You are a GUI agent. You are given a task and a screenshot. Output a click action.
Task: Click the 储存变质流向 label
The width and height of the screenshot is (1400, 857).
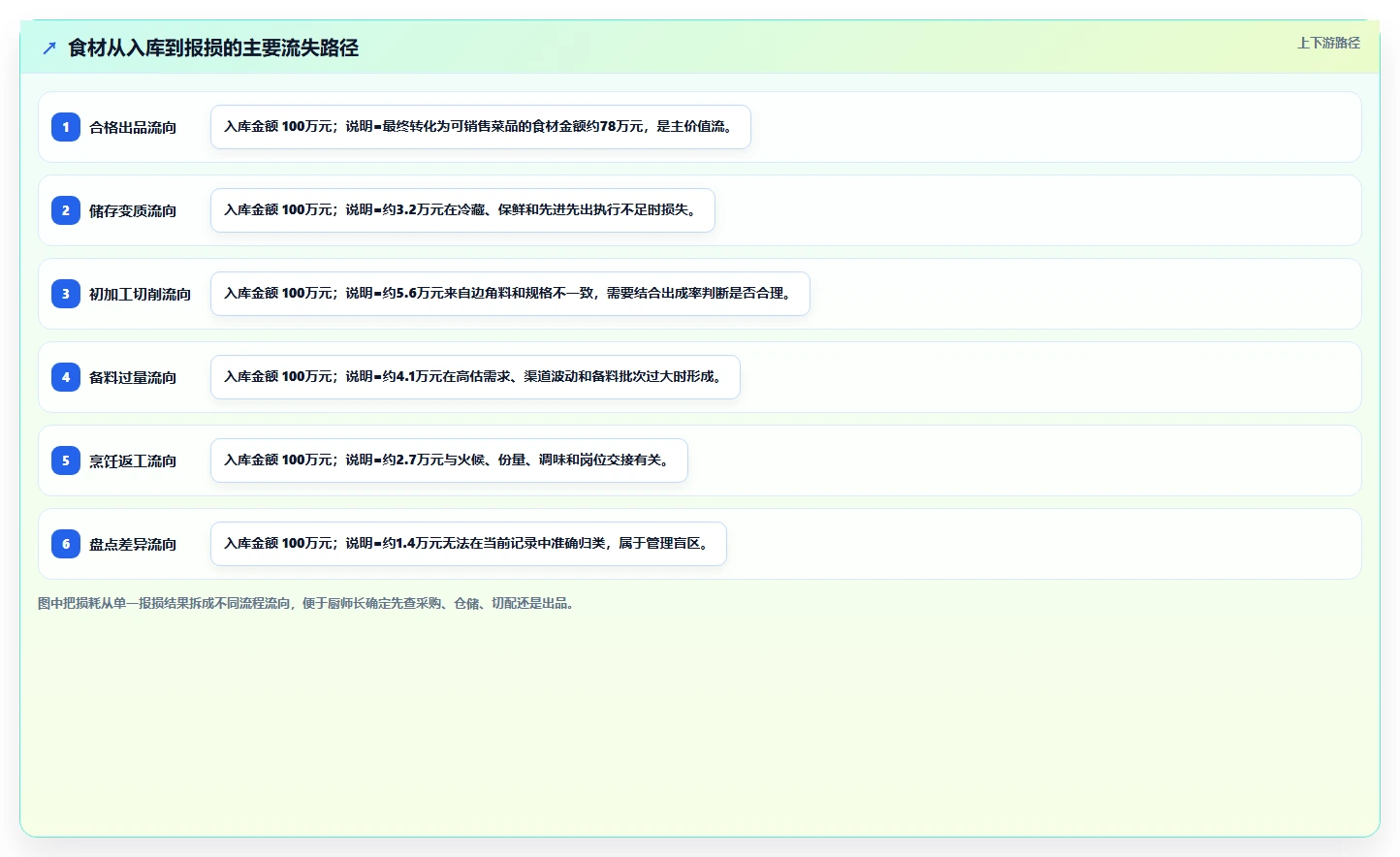[133, 210]
